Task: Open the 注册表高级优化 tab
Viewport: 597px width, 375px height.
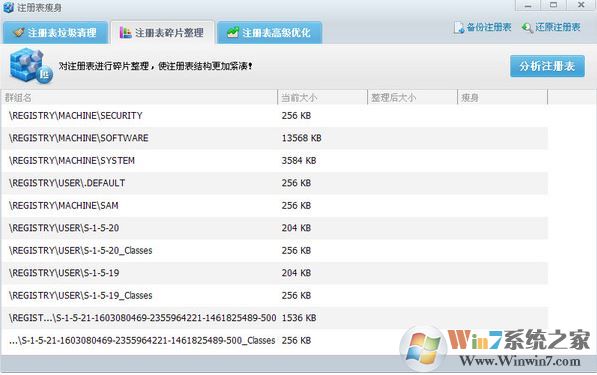Action: click(270, 32)
